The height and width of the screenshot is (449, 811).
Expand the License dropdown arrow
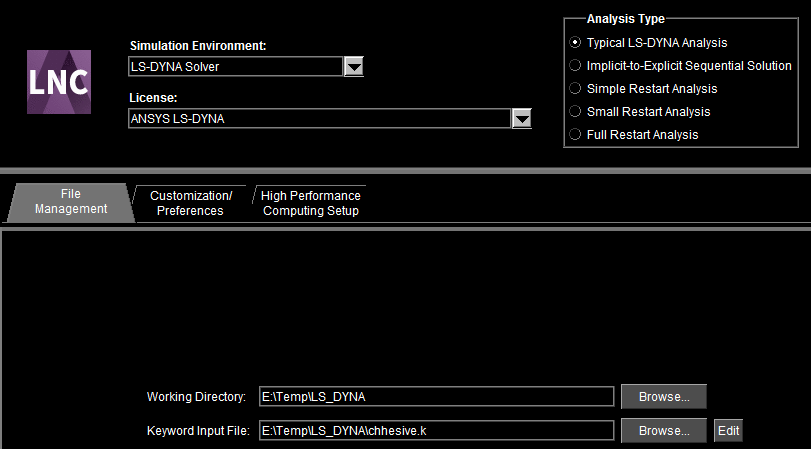(522, 119)
